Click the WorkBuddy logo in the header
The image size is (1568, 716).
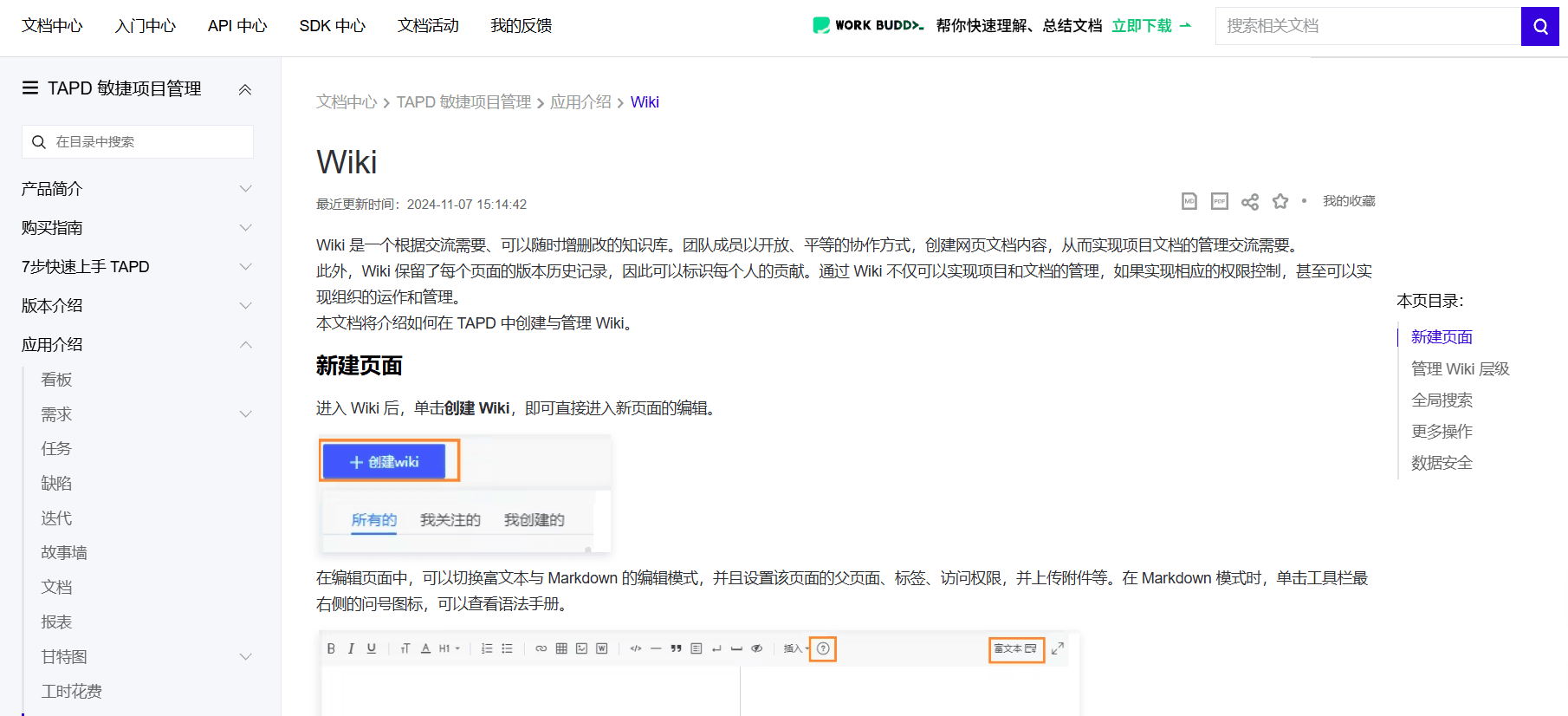[868, 25]
